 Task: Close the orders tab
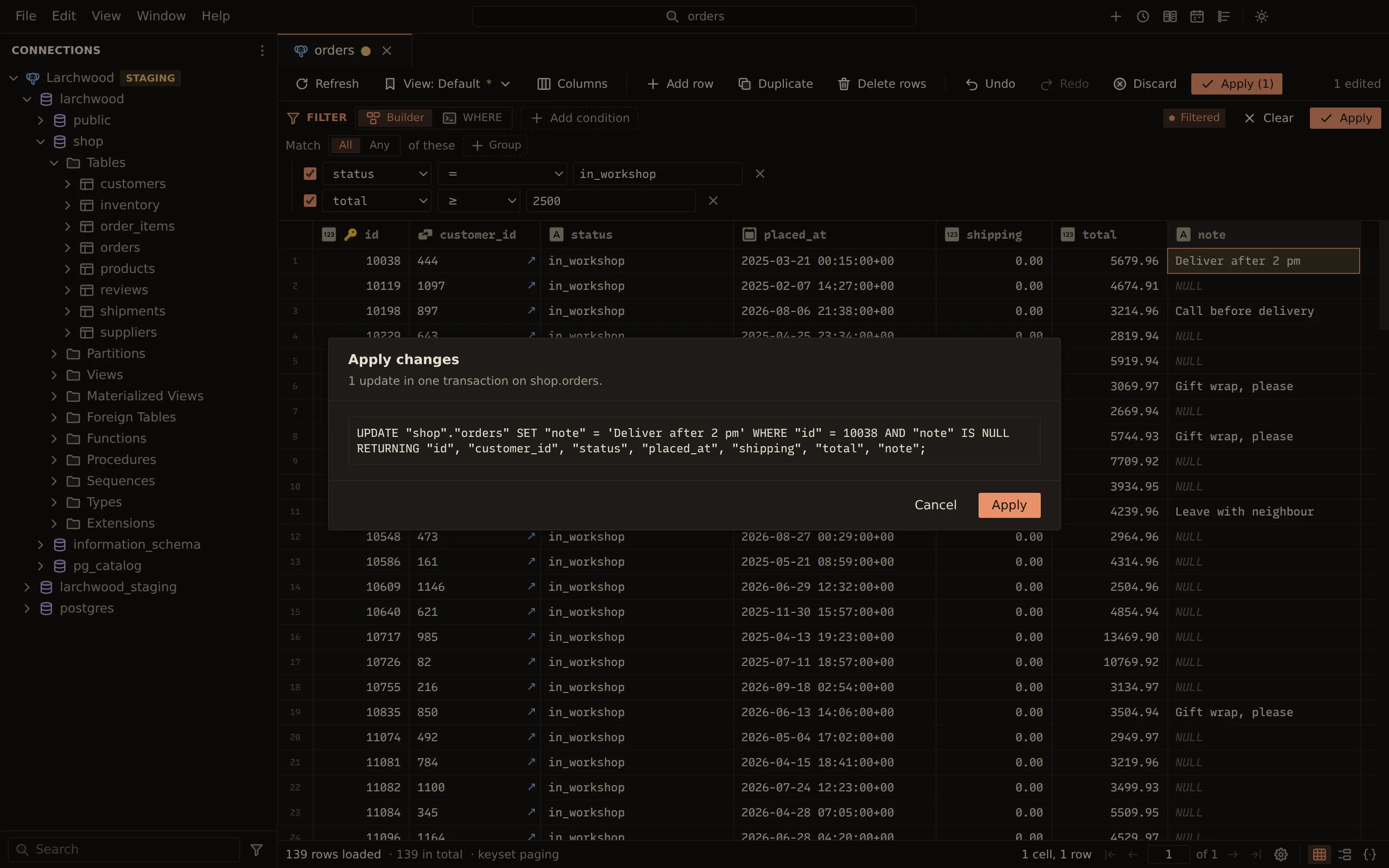coord(387,51)
